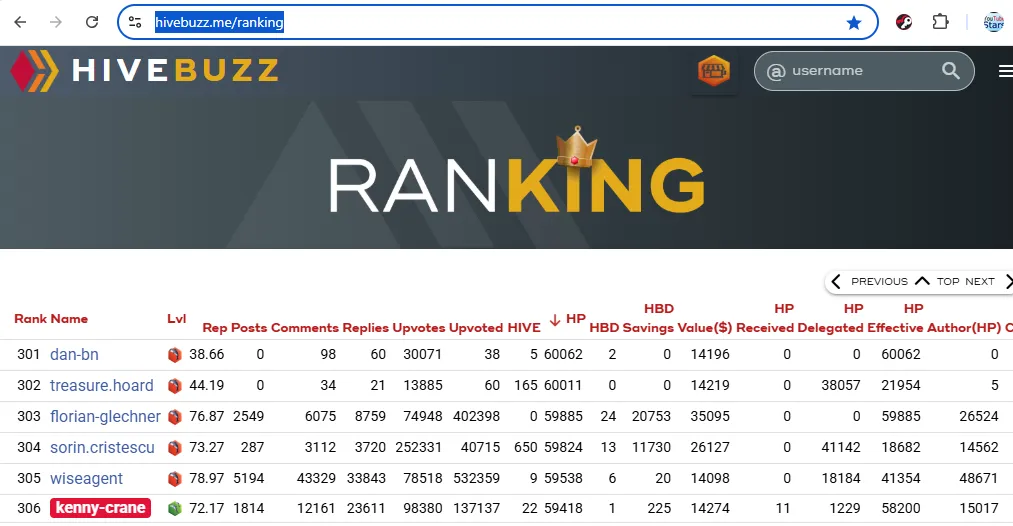Image resolution: width=1013 pixels, height=526 pixels.
Task: Click the rank number 306
Action: [29, 508]
